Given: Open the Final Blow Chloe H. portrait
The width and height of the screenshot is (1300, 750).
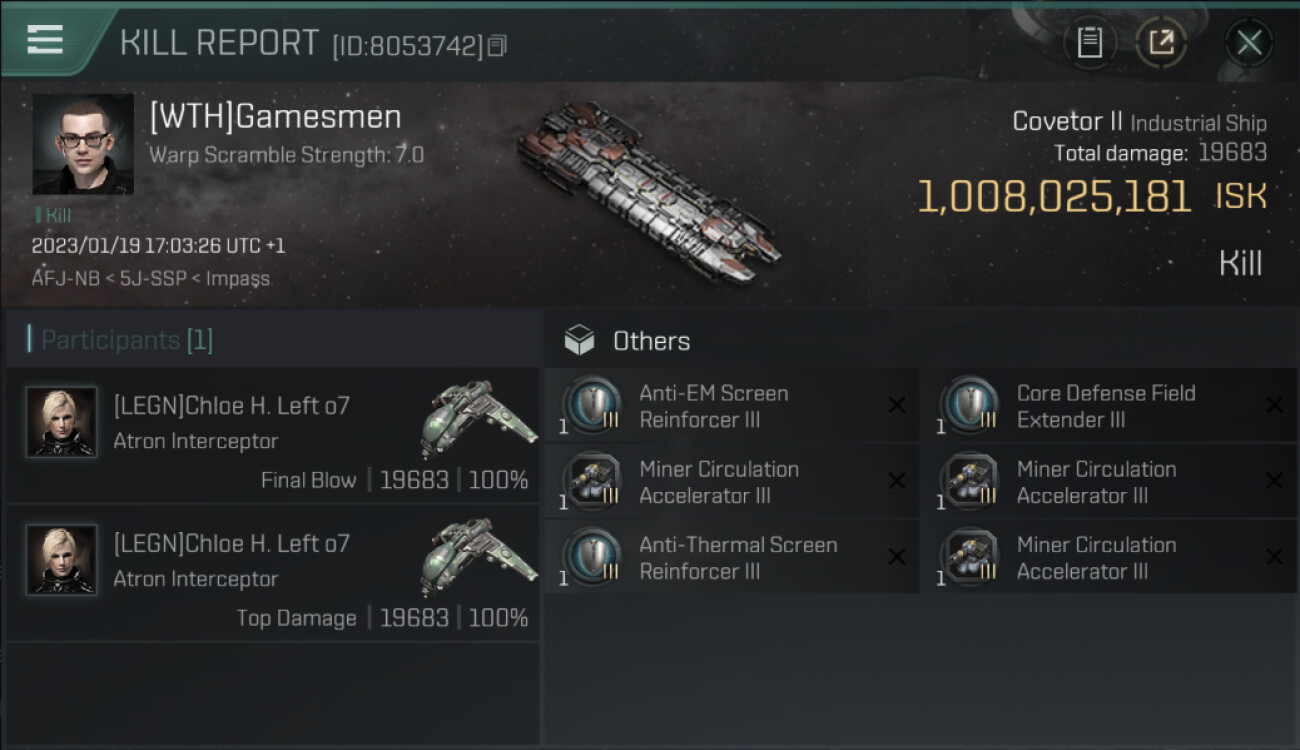Looking at the screenshot, I should (62, 422).
